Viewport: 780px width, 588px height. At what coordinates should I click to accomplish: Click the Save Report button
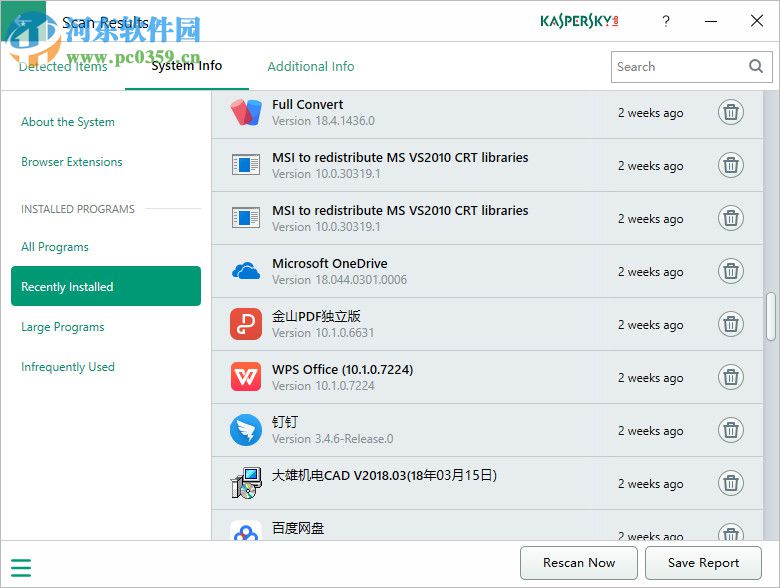coord(703,563)
